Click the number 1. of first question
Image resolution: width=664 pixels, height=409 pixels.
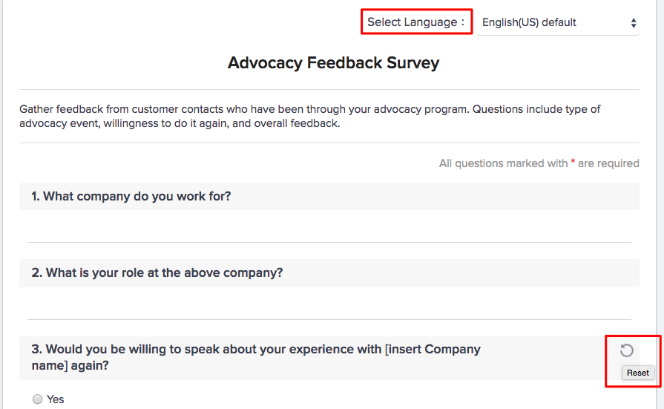pyautogui.click(x=36, y=196)
